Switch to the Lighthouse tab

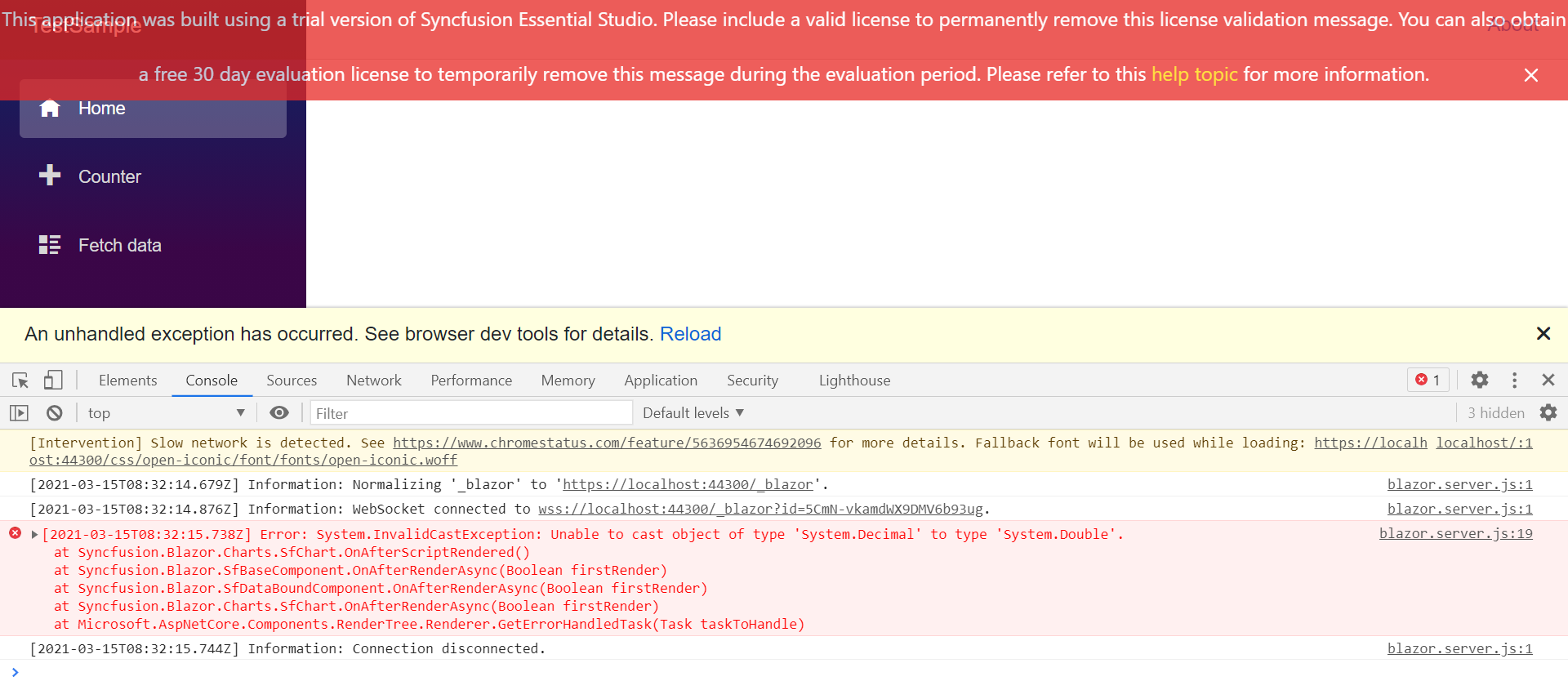tap(854, 381)
